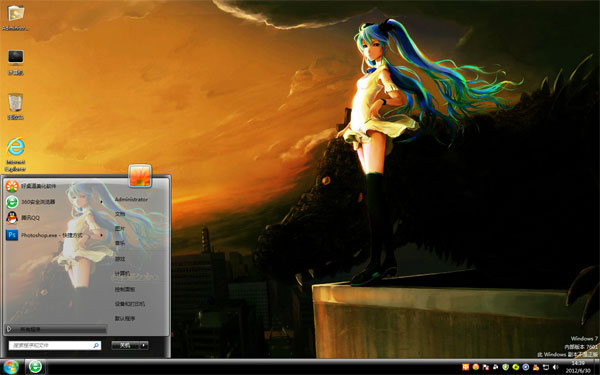Open the volume speaker tray icon
Viewport: 600px width, 375px height.
(556, 367)
